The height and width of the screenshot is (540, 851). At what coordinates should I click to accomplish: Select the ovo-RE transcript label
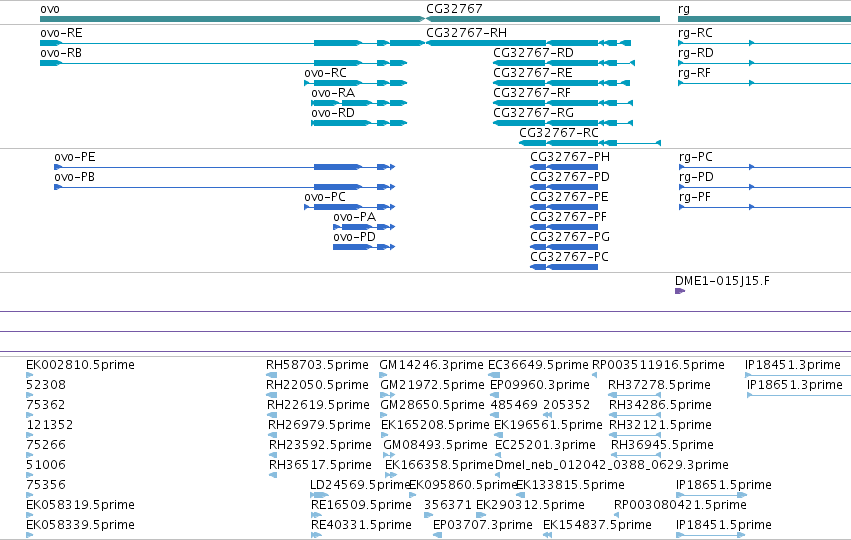(61, 33)
